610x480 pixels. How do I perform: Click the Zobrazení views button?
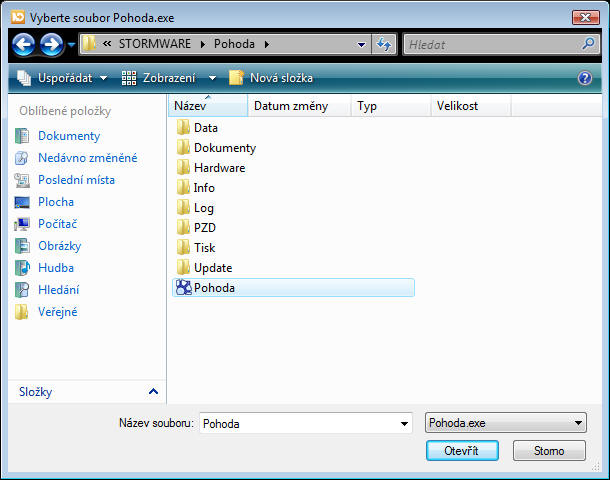pos(159,78)
